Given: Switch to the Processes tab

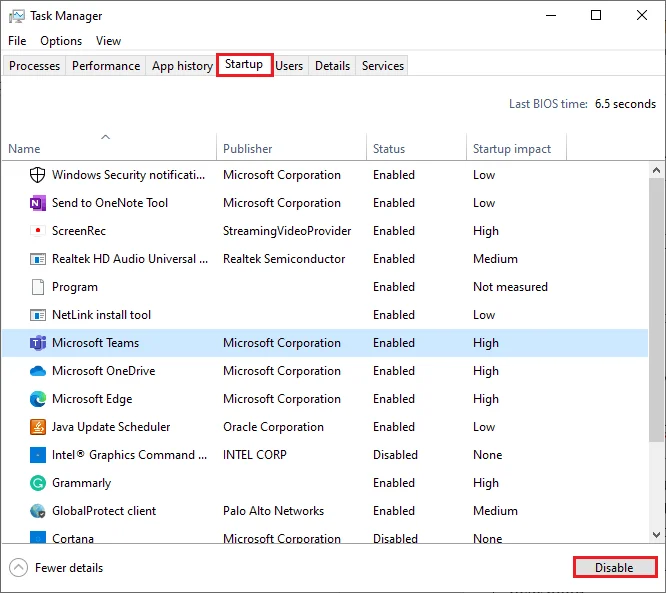Looking at the screenshot, I should [34, 66].
